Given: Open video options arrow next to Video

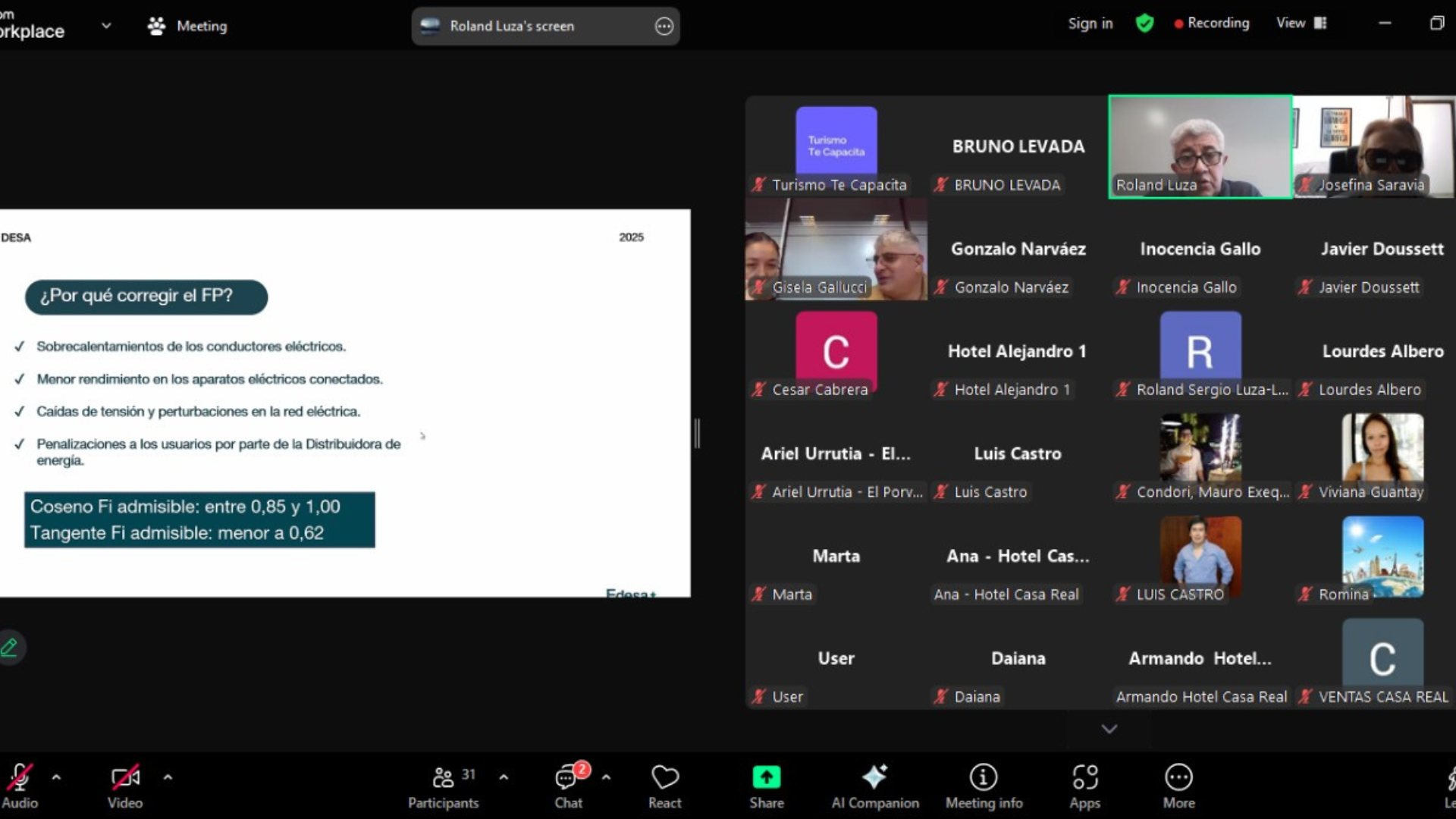Looking at the screenshot, I should pos(168,777).
